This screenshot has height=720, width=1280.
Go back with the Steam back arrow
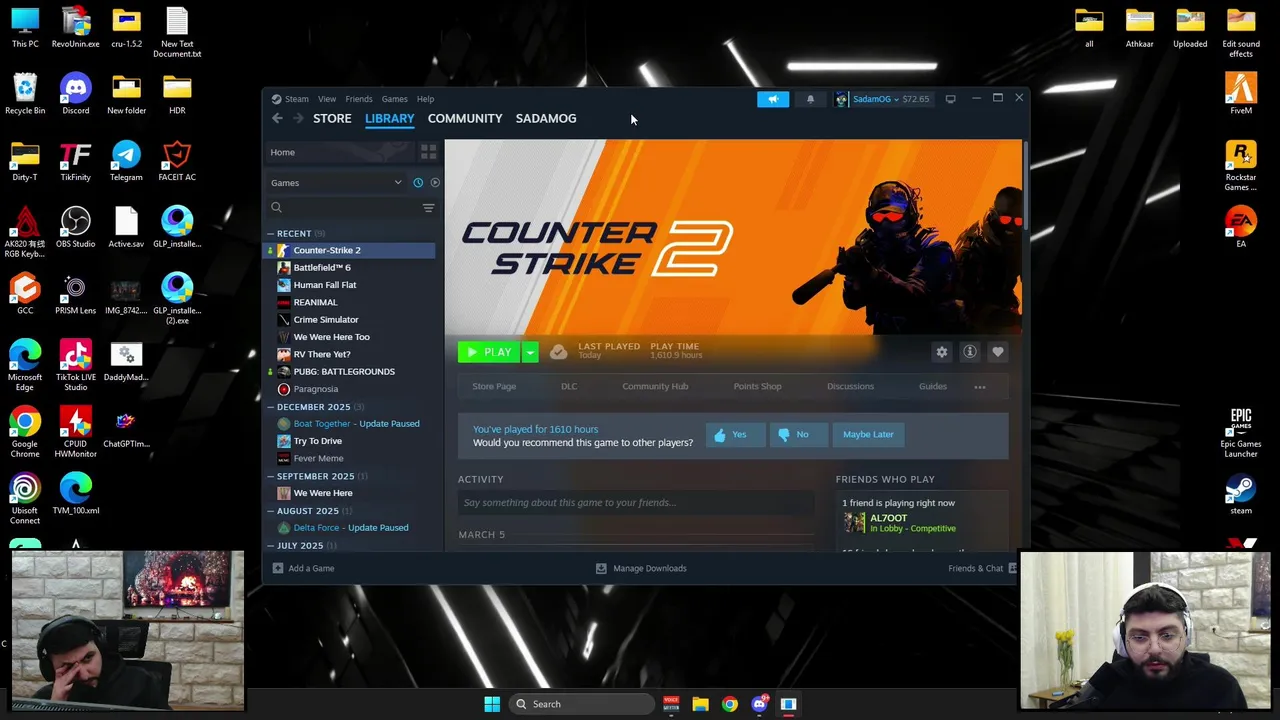(x=277, y=118)
